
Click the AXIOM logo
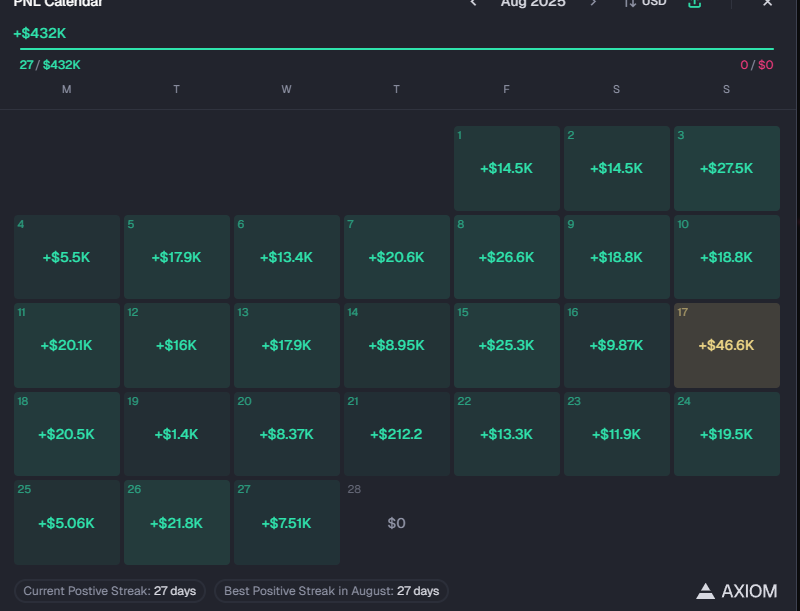point(737,591)
